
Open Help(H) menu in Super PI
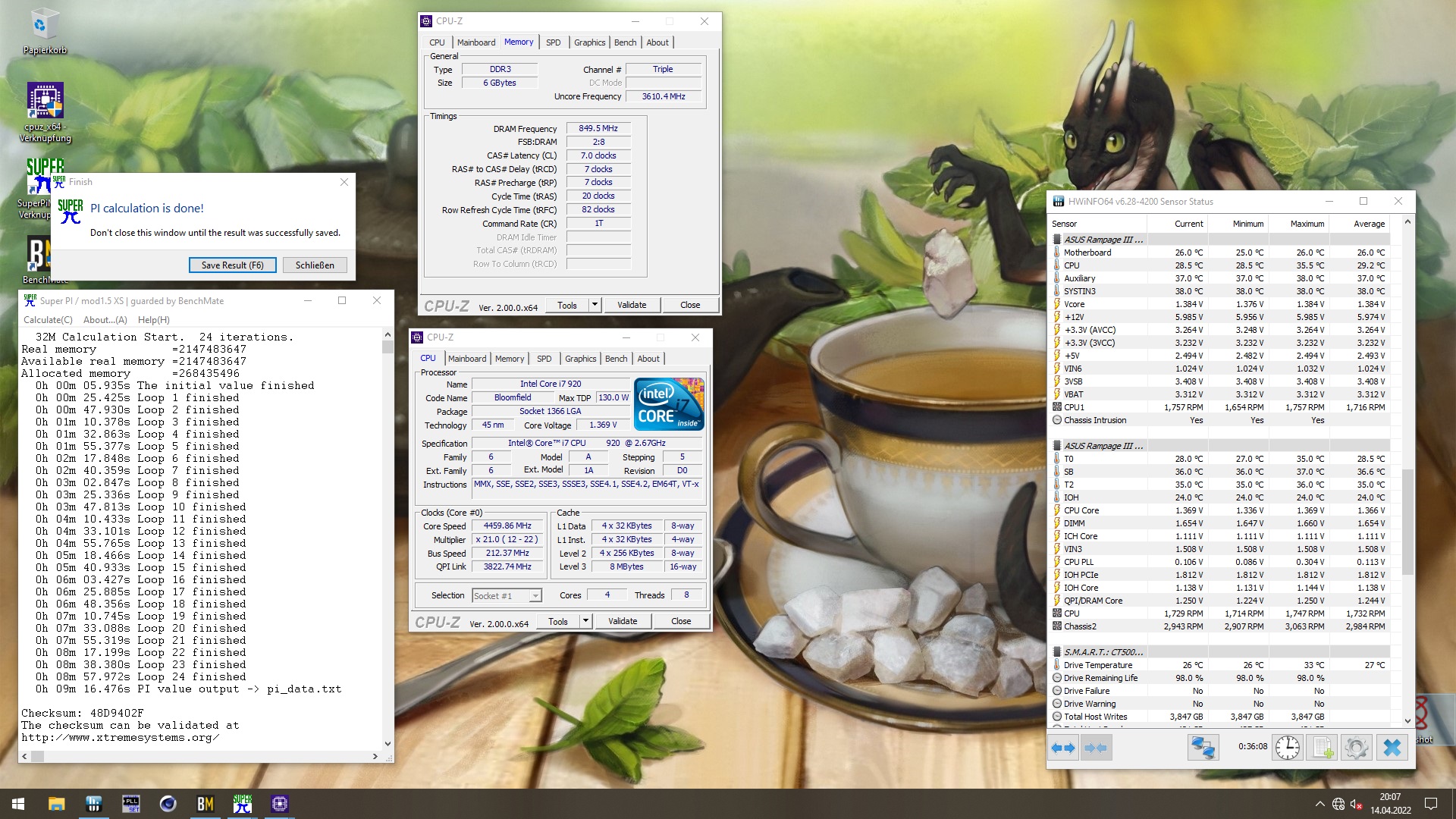tap(153, 320)
